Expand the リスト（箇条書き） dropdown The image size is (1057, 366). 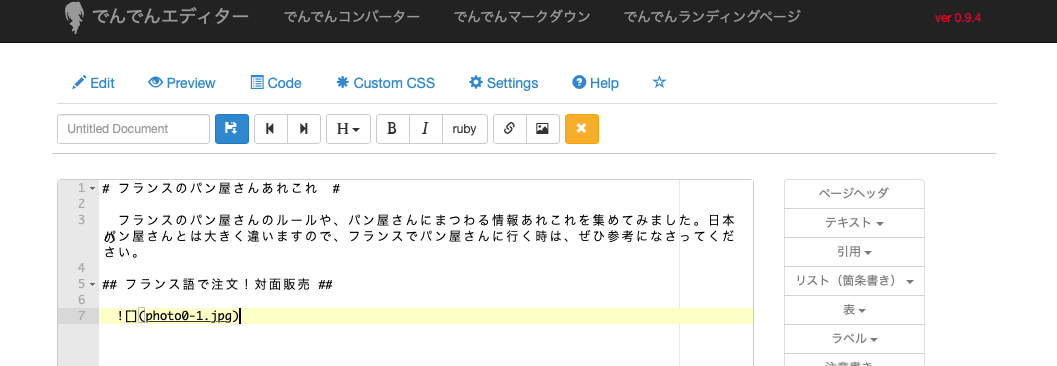pyautogui.click(x=854, y=280)
